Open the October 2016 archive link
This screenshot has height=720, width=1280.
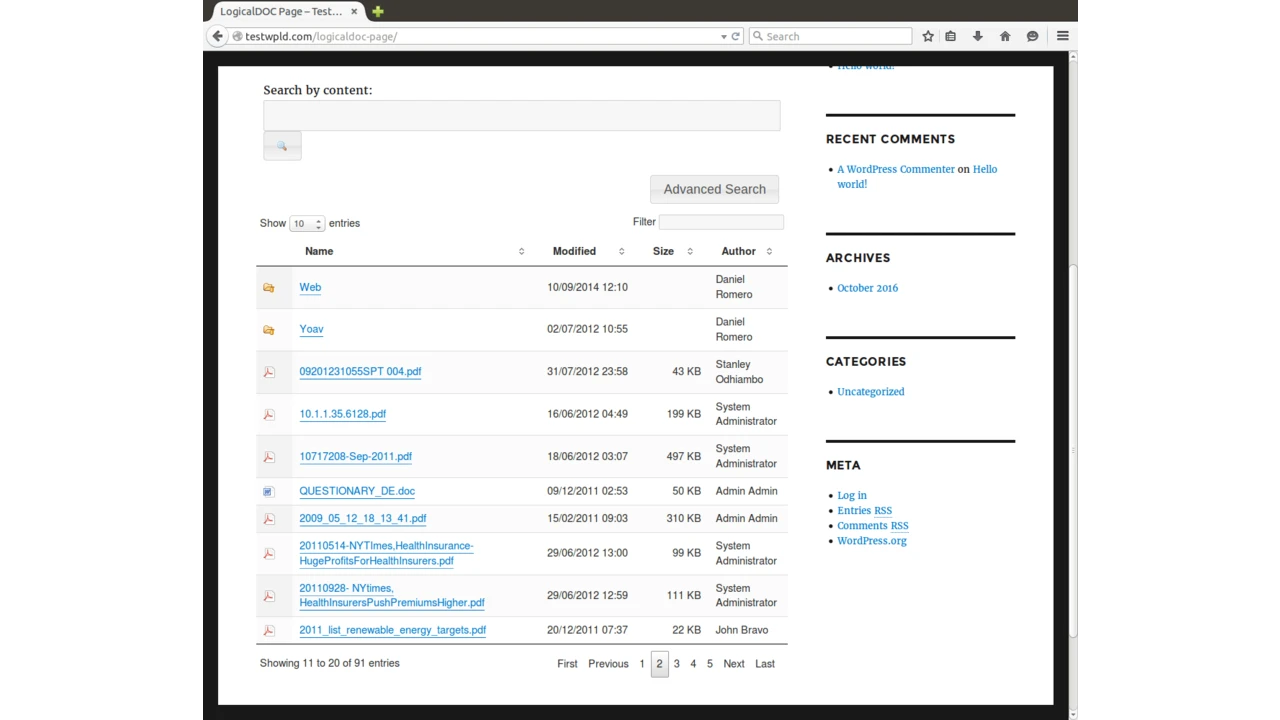pos(866,288)
